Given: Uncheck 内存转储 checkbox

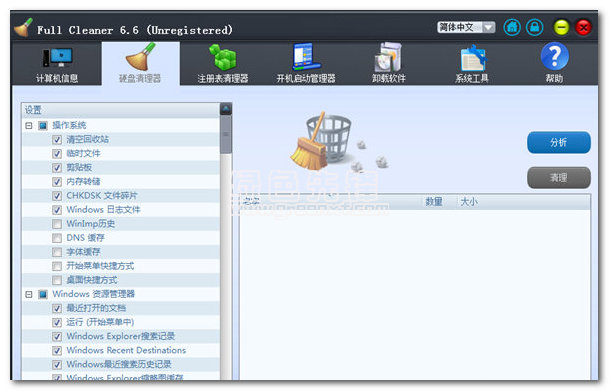Looking at the screenshot, I should pos(57,182).
